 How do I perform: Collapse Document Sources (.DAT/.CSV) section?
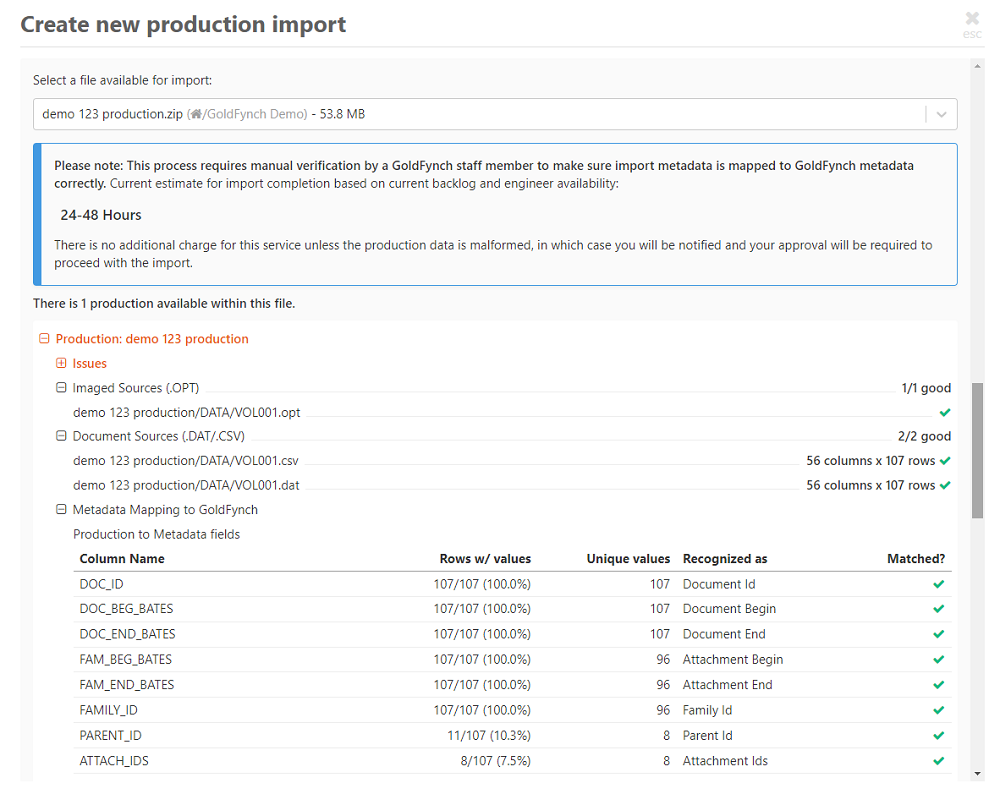pos(61,437)
